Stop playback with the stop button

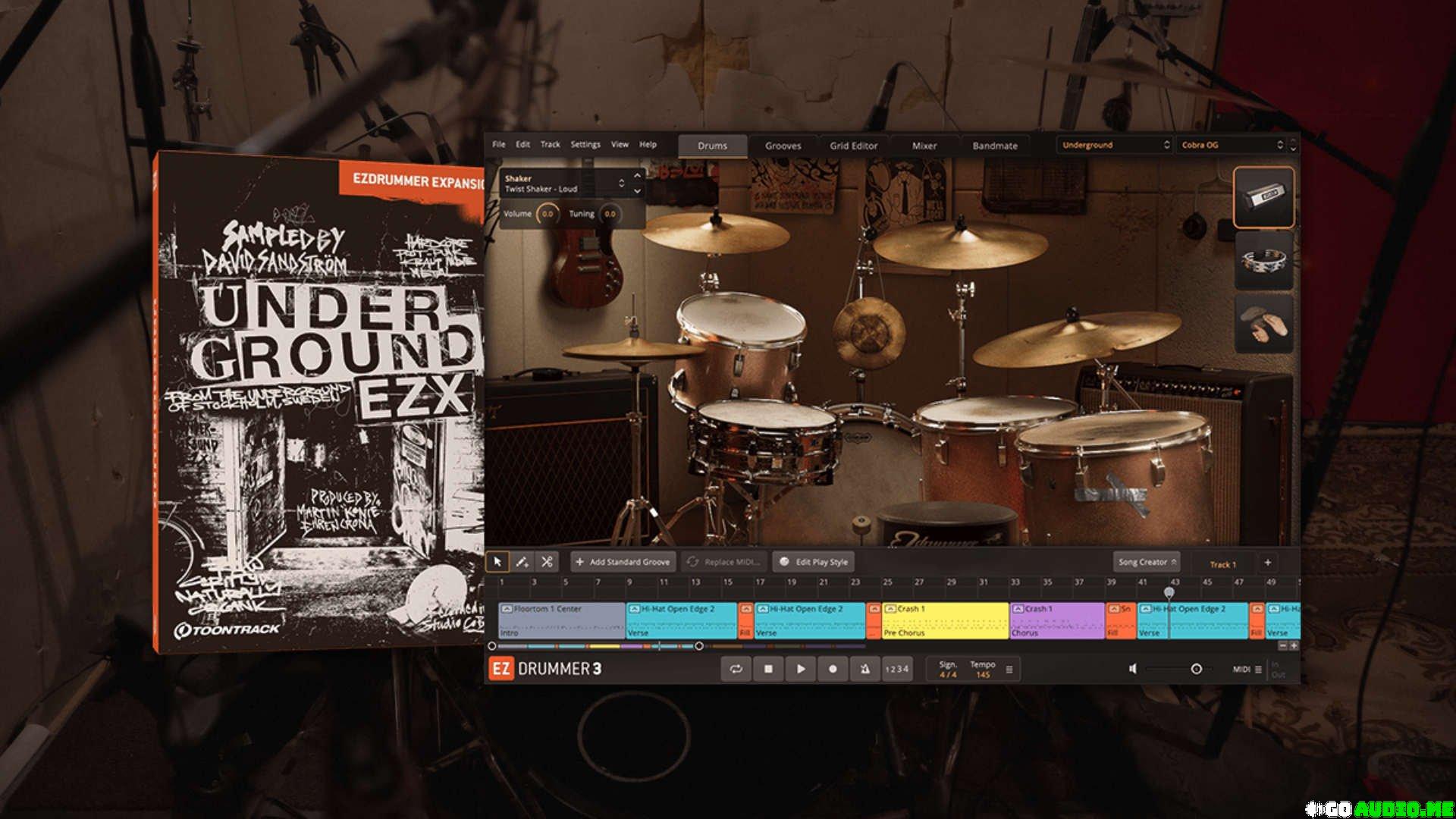point(768,669)
